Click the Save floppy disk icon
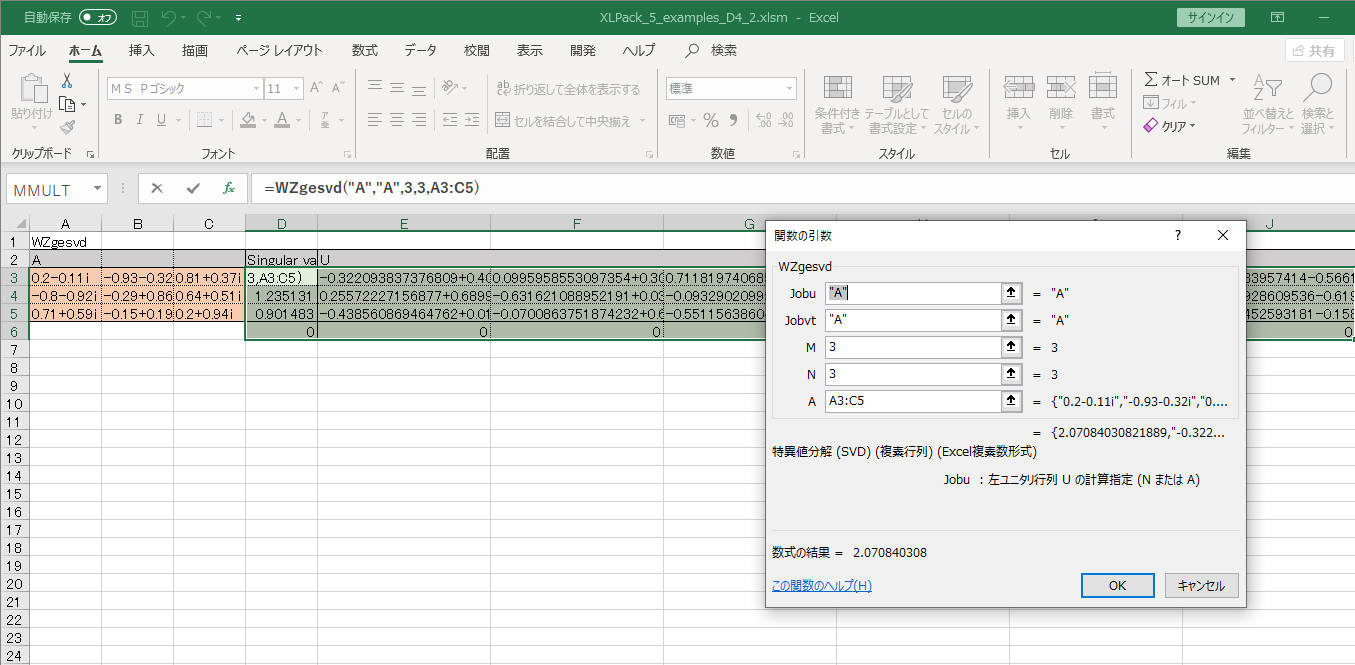 click(x=140, y=18)
